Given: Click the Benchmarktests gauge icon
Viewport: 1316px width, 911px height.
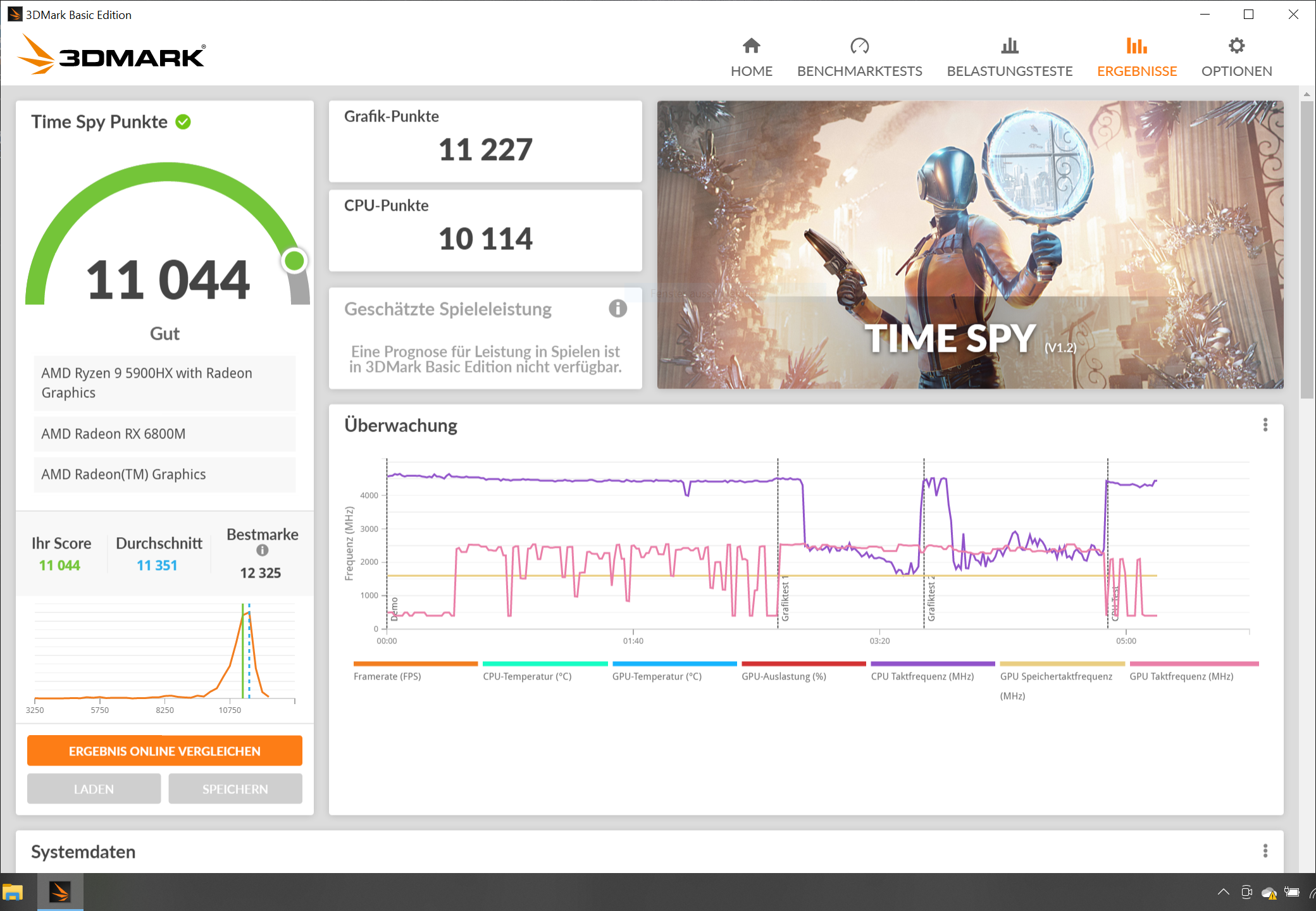Looking at the screenshot, I should [x=860, y=46].
